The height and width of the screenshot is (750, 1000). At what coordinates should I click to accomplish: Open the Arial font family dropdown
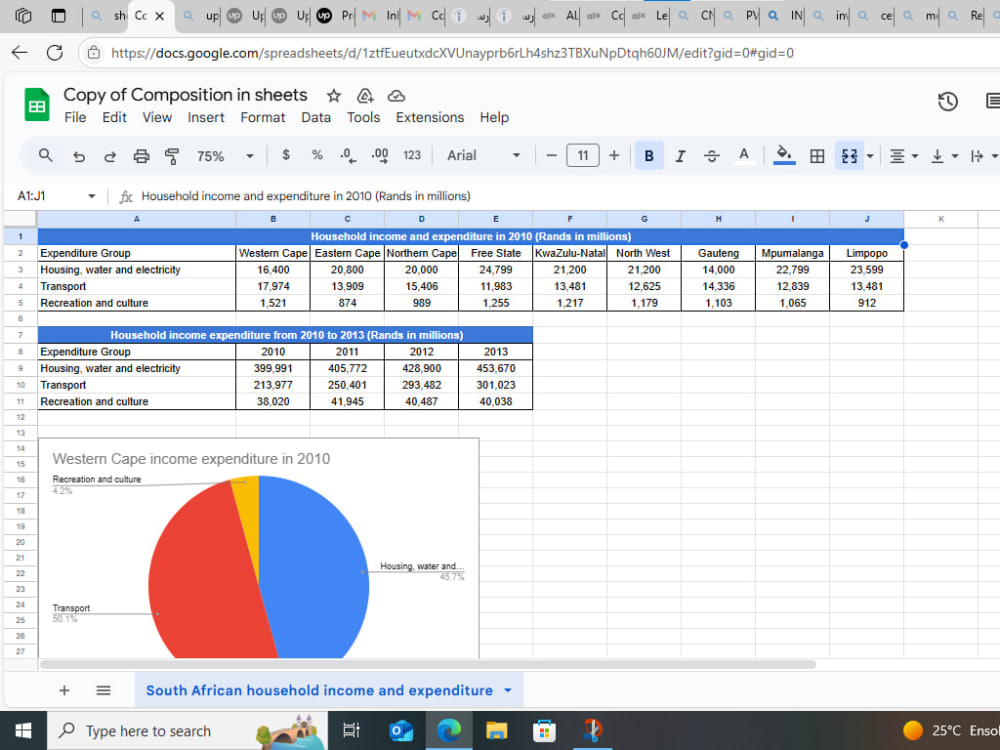[x=480, y=156]
